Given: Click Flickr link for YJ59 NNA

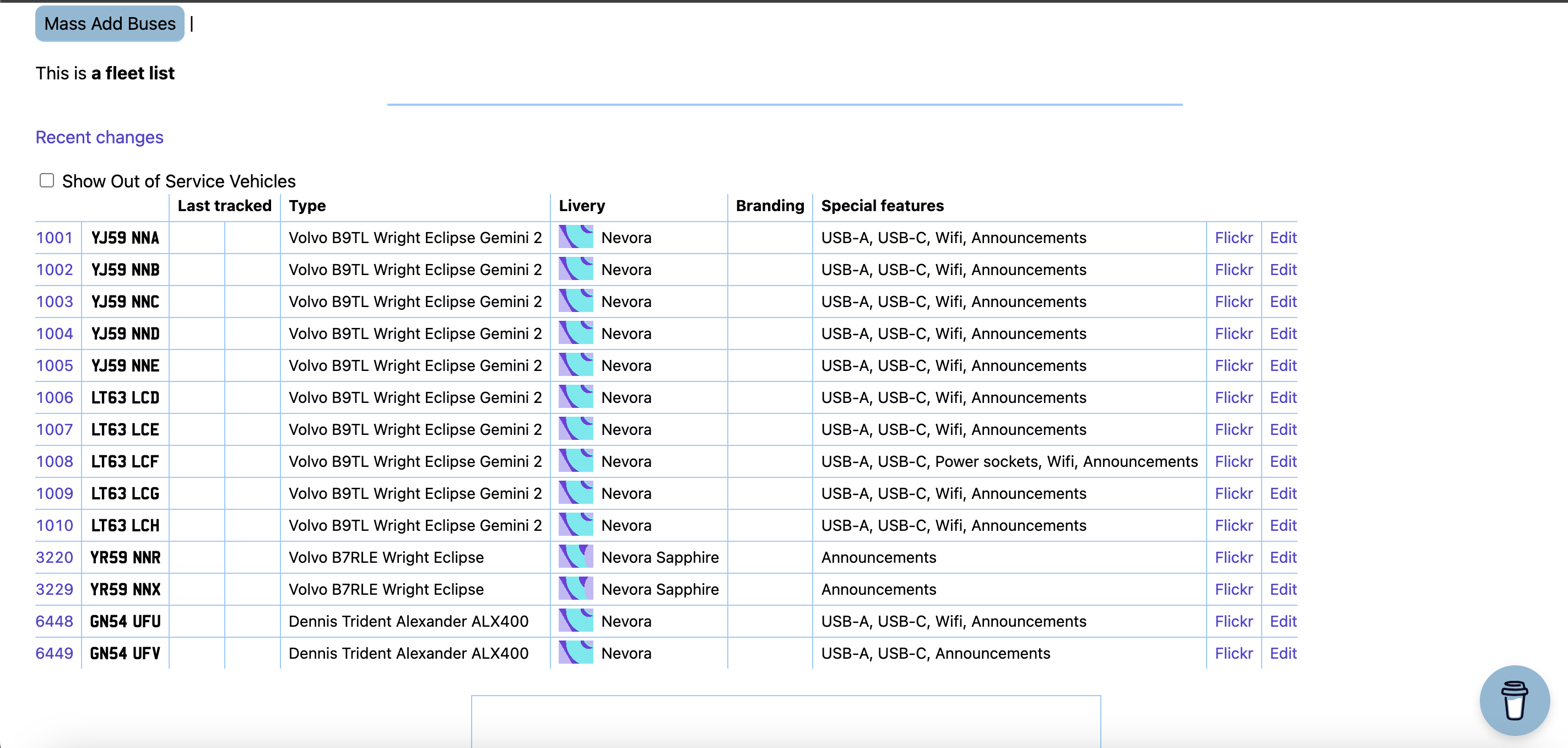Looking at the screenshot, I should point(1234,238).
